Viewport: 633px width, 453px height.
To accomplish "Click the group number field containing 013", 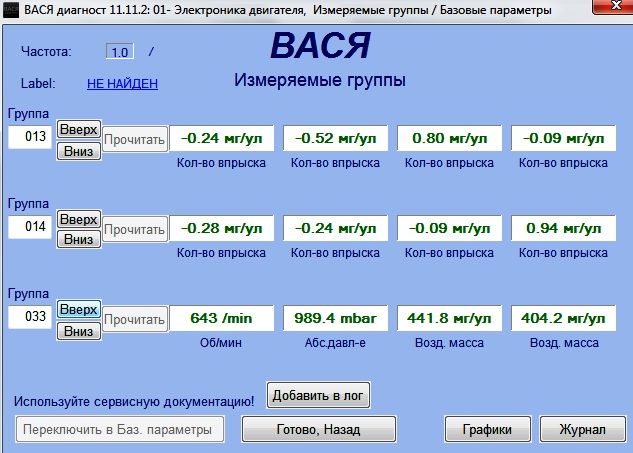I will pyautogui.click(x=29, y=138).
